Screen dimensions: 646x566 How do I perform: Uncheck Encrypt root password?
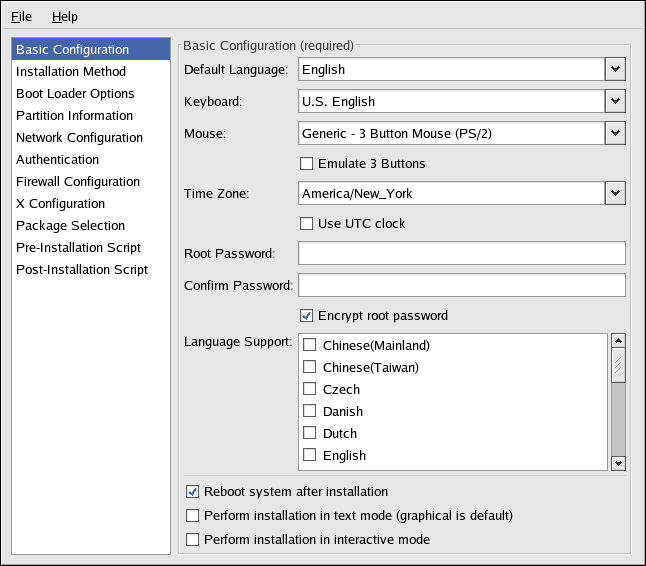pos(307,316)
